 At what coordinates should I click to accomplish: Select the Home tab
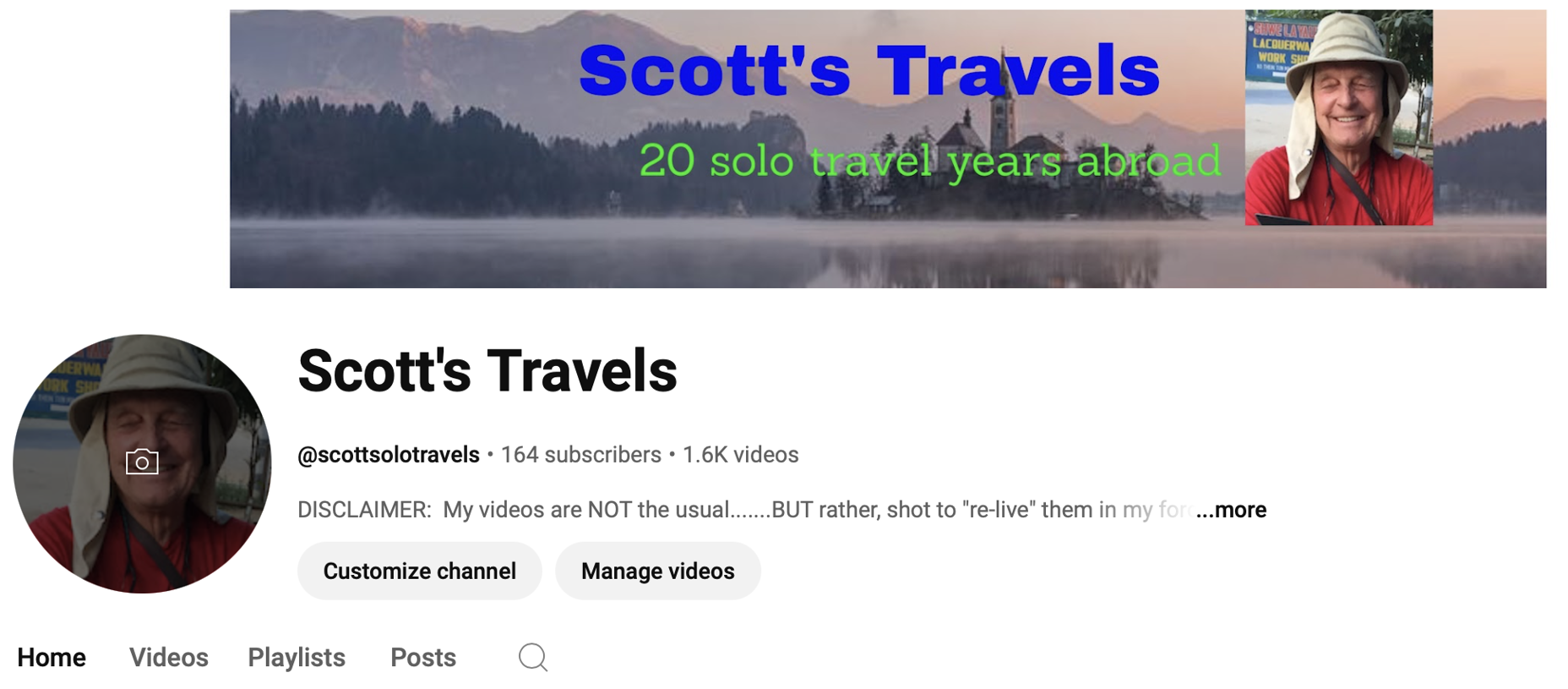tap(52, 657)
